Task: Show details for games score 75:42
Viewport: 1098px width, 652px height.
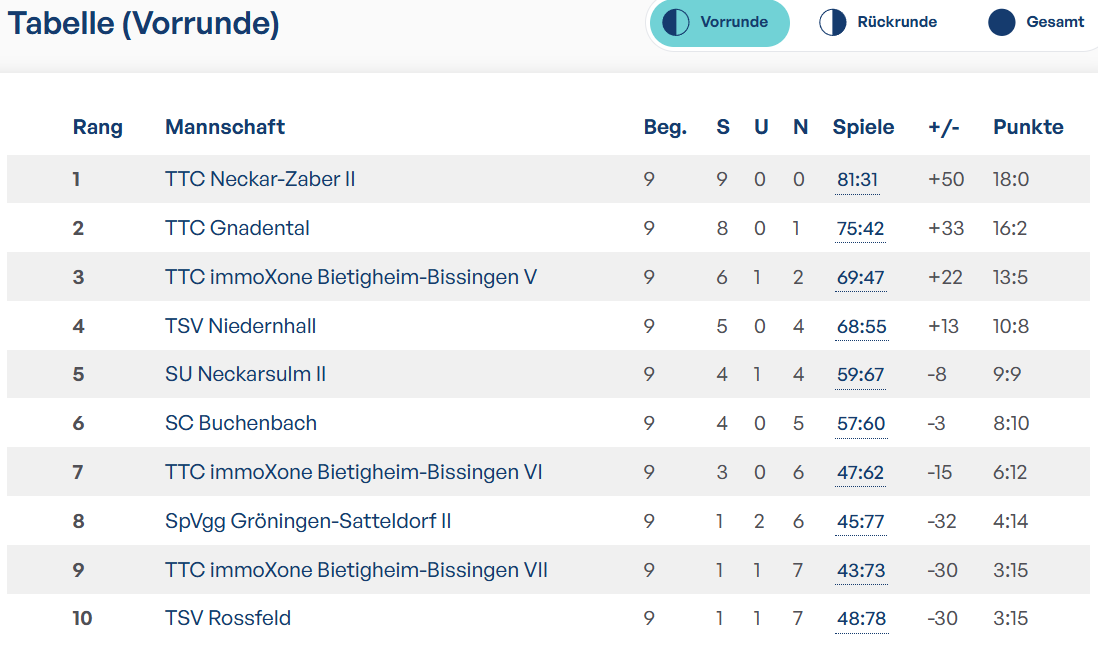Action: click(x=860, y=229)
